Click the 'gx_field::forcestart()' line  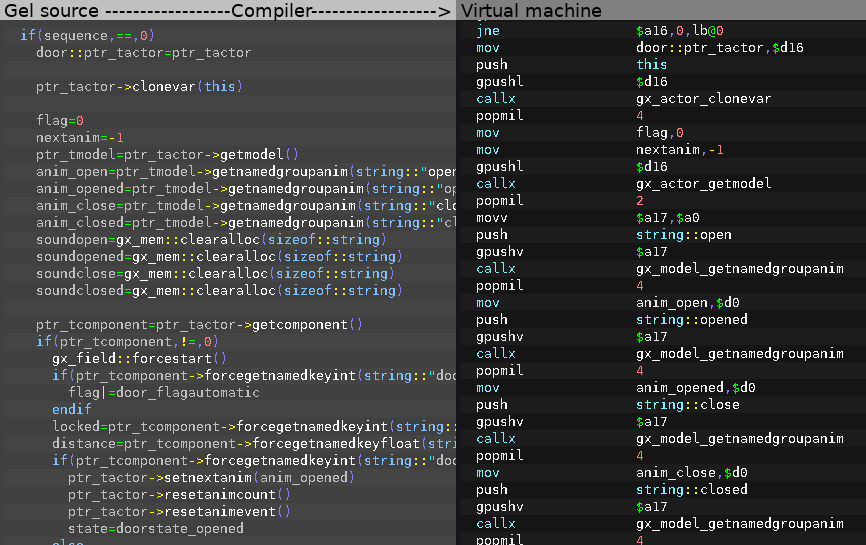pyautogui.click(x=139, y=359)
